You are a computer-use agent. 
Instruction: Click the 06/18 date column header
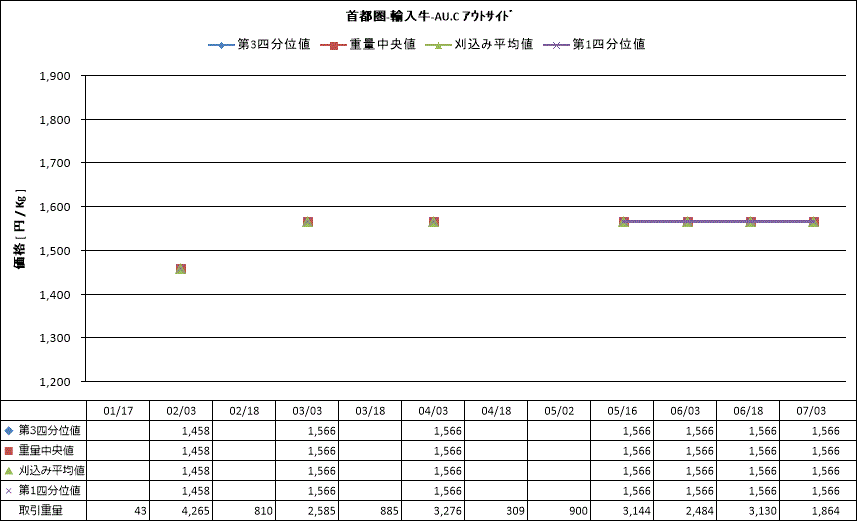pos(748,411)
